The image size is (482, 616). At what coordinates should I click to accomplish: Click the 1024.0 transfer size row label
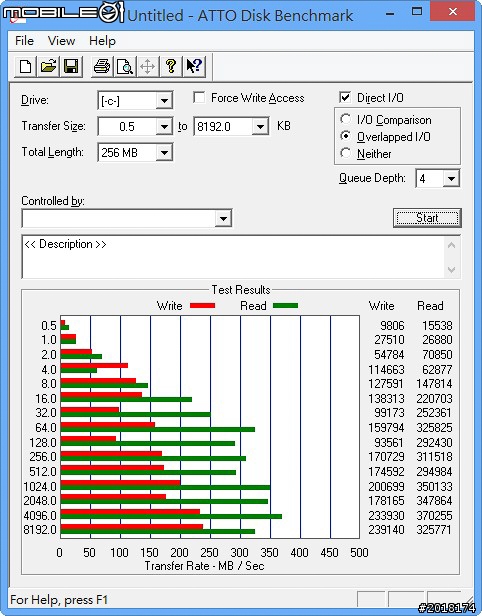[x=40, y=486]
